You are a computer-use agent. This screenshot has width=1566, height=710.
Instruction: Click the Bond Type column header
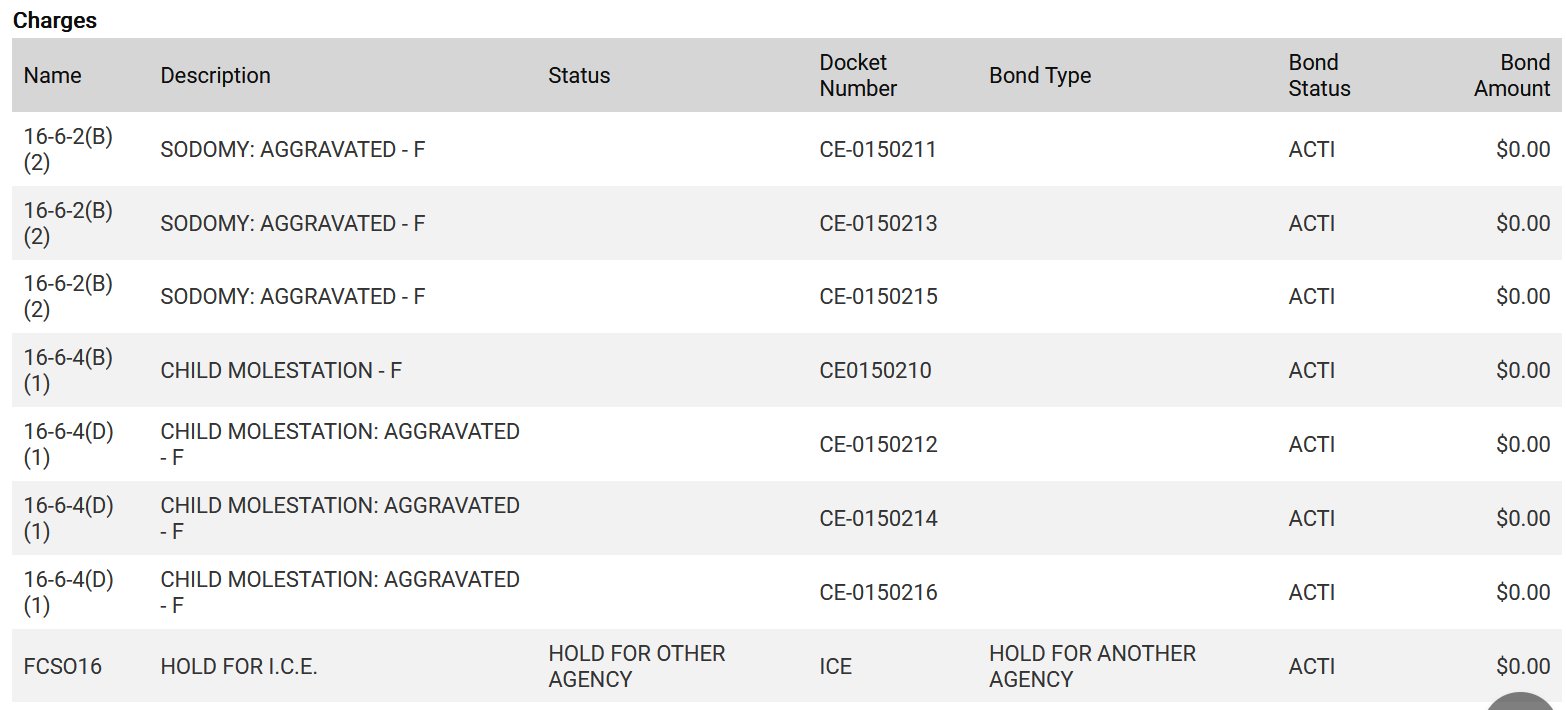pos(1040,75)
